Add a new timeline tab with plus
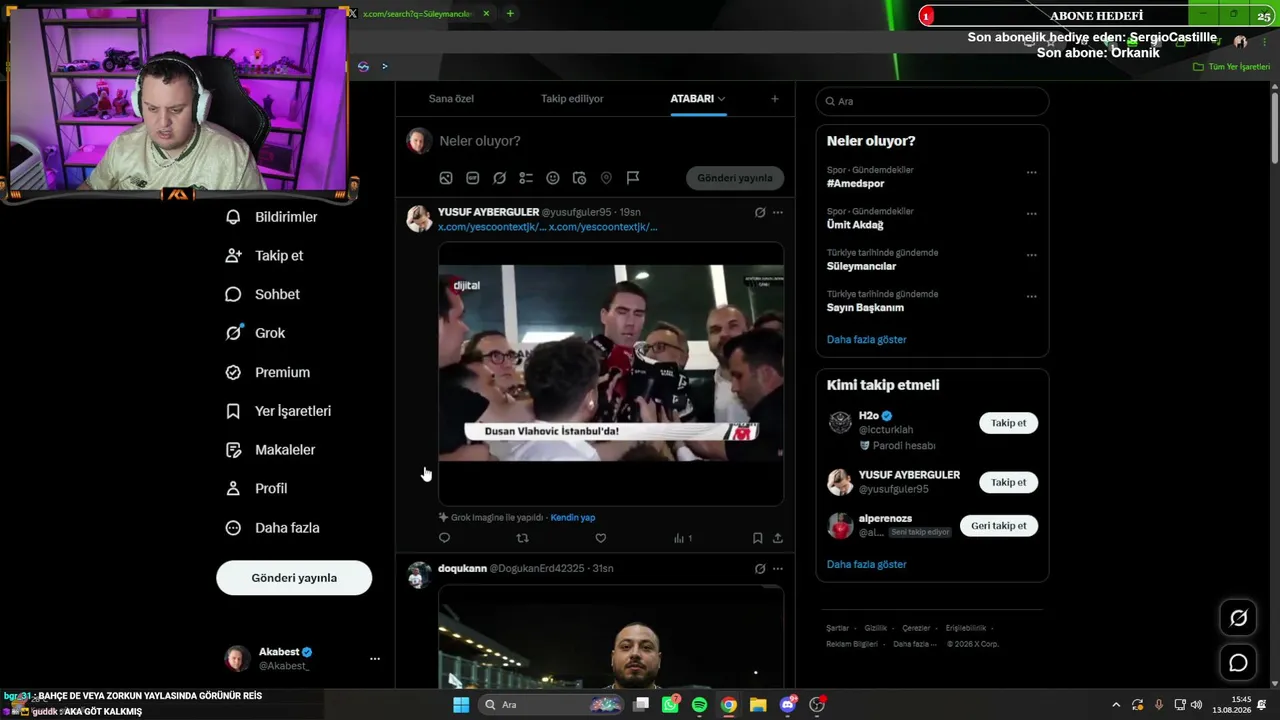The image size is (1280, 720). click(x=774, y=99)
